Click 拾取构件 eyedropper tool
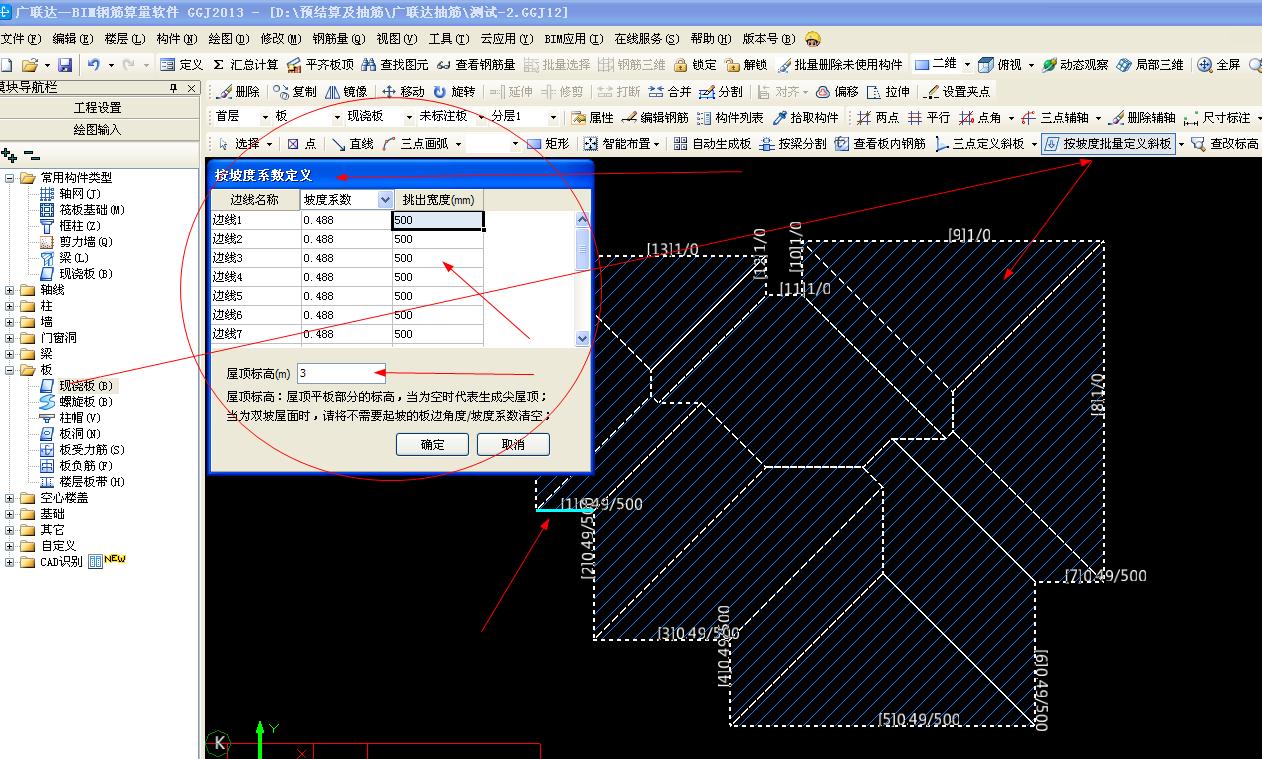This screenshot has height=759, width=1262. click(x=805, y=117)
